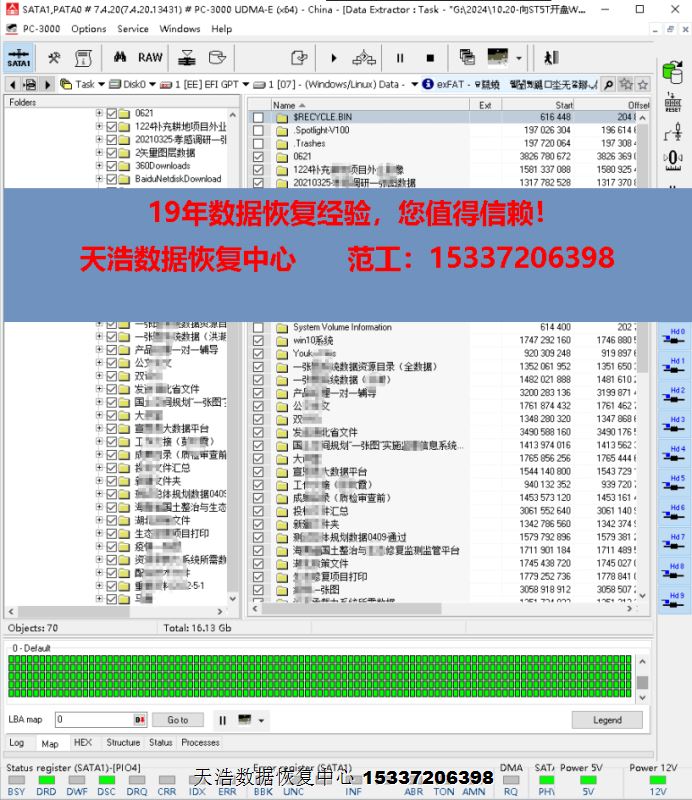Select the RAW recovery toolbar button
This screenshot has height=800, width=692.
tap(150, 57)
